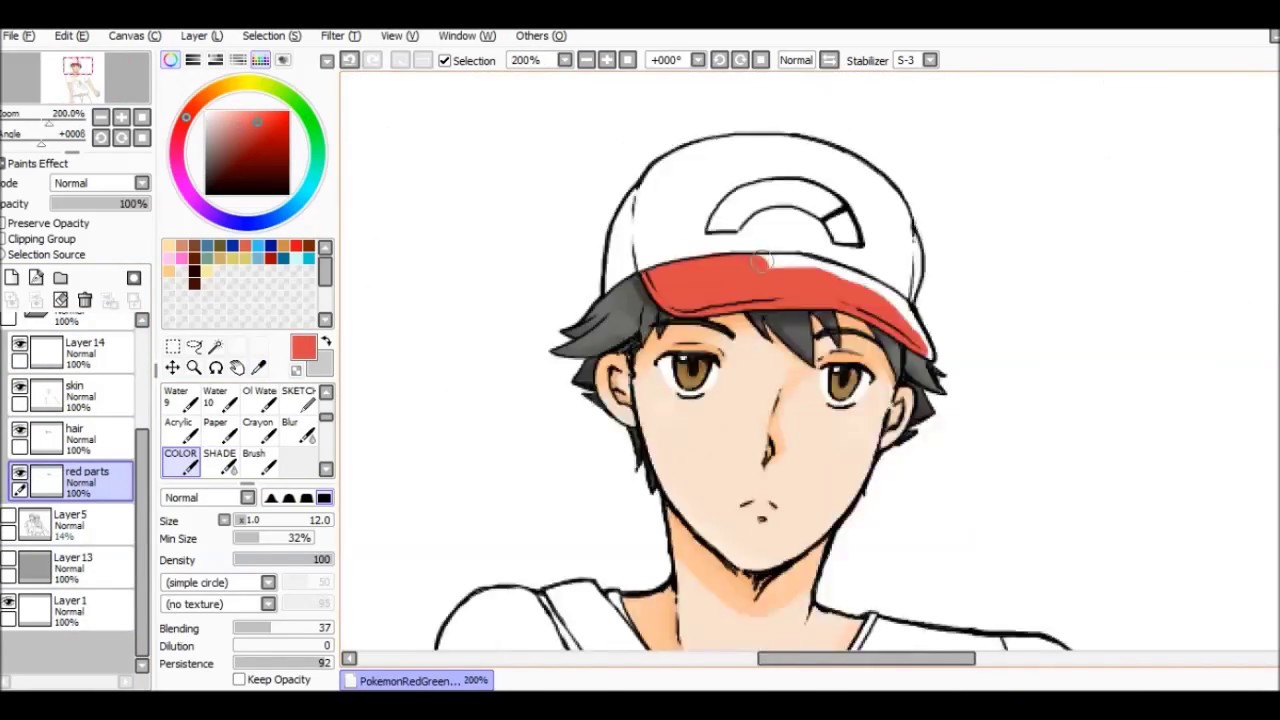Viewport: 1280px width, 720px height.
Task: Choose the Crayon brush
Action: pyautogui.click(x=259, y=430)
